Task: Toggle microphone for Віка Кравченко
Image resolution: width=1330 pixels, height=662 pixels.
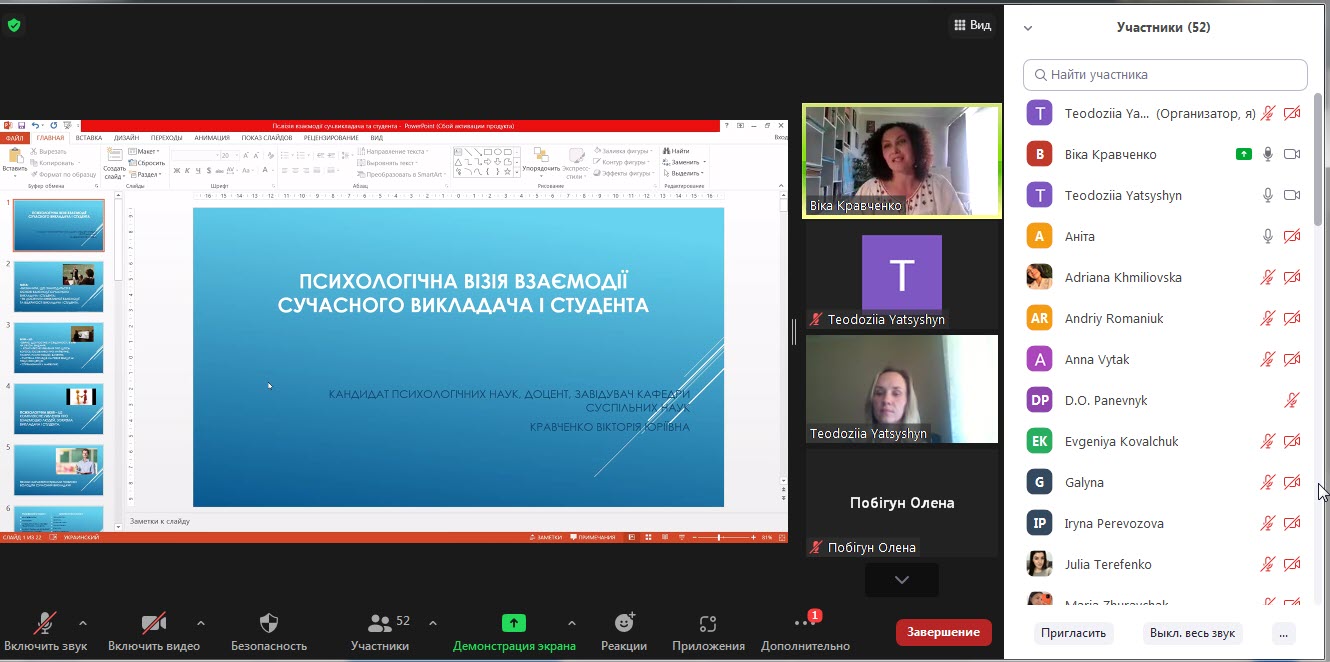Action: 1267,154
